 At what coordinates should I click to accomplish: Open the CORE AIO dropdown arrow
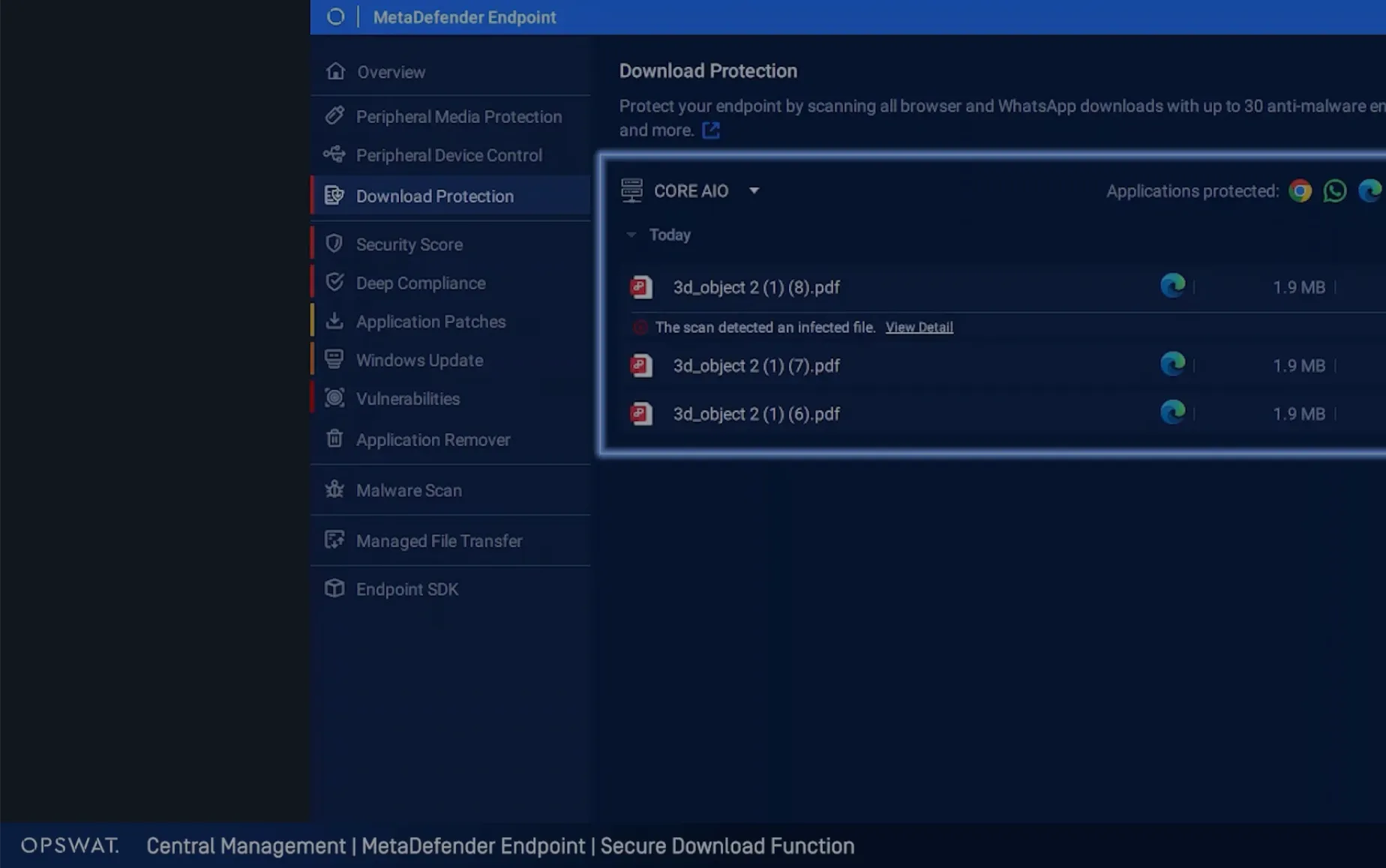pos(754,191)
